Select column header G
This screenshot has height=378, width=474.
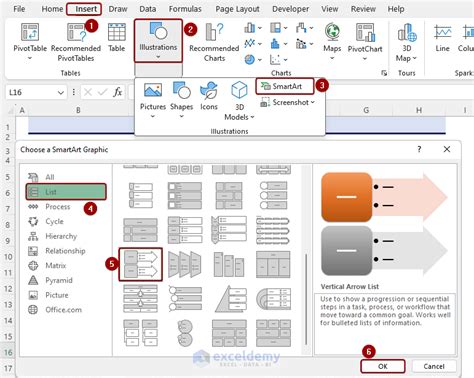click(x=366, y=110)
